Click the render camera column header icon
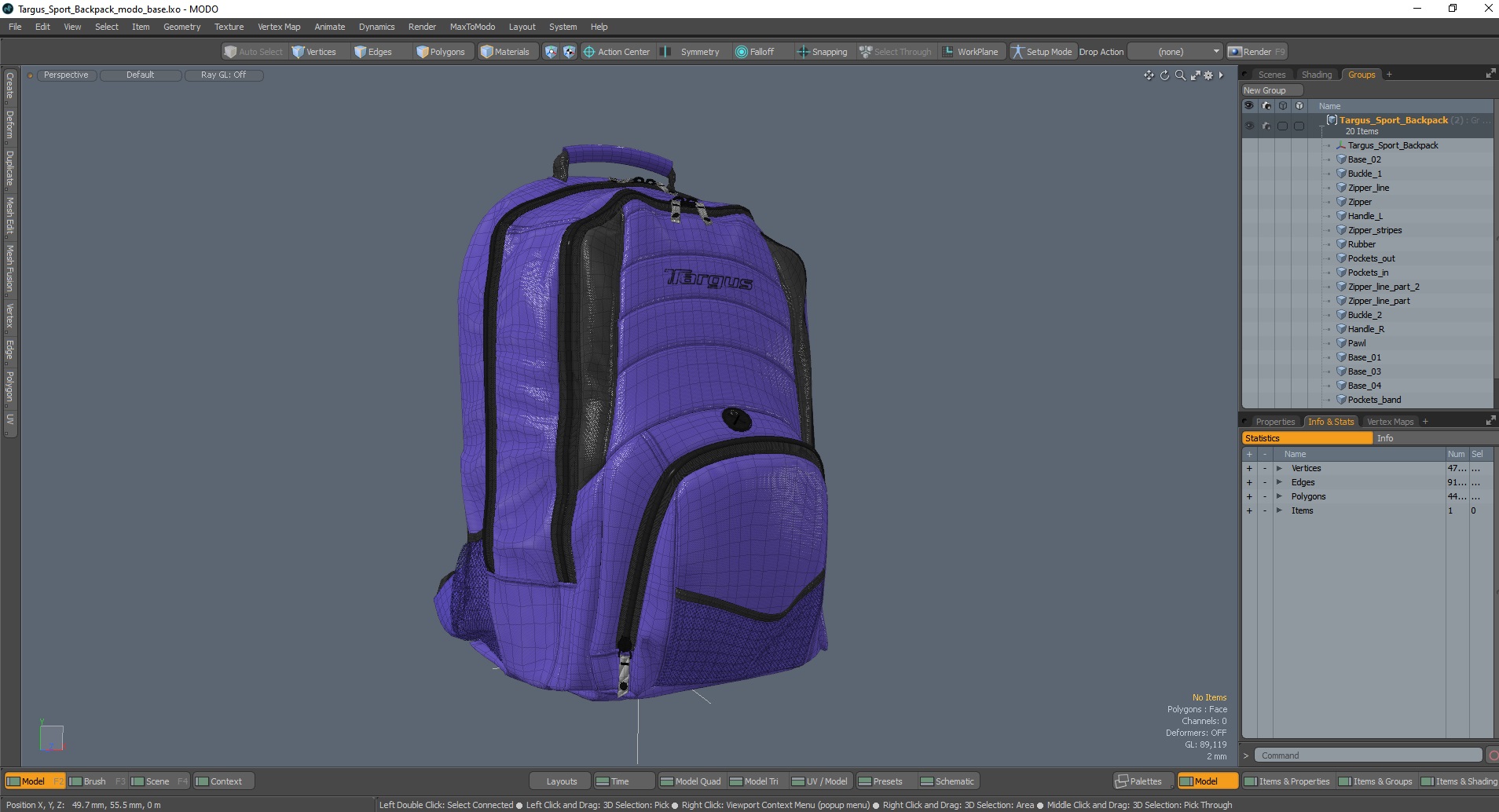This screenshot has height=812, width=1499. coord(1266,106)
